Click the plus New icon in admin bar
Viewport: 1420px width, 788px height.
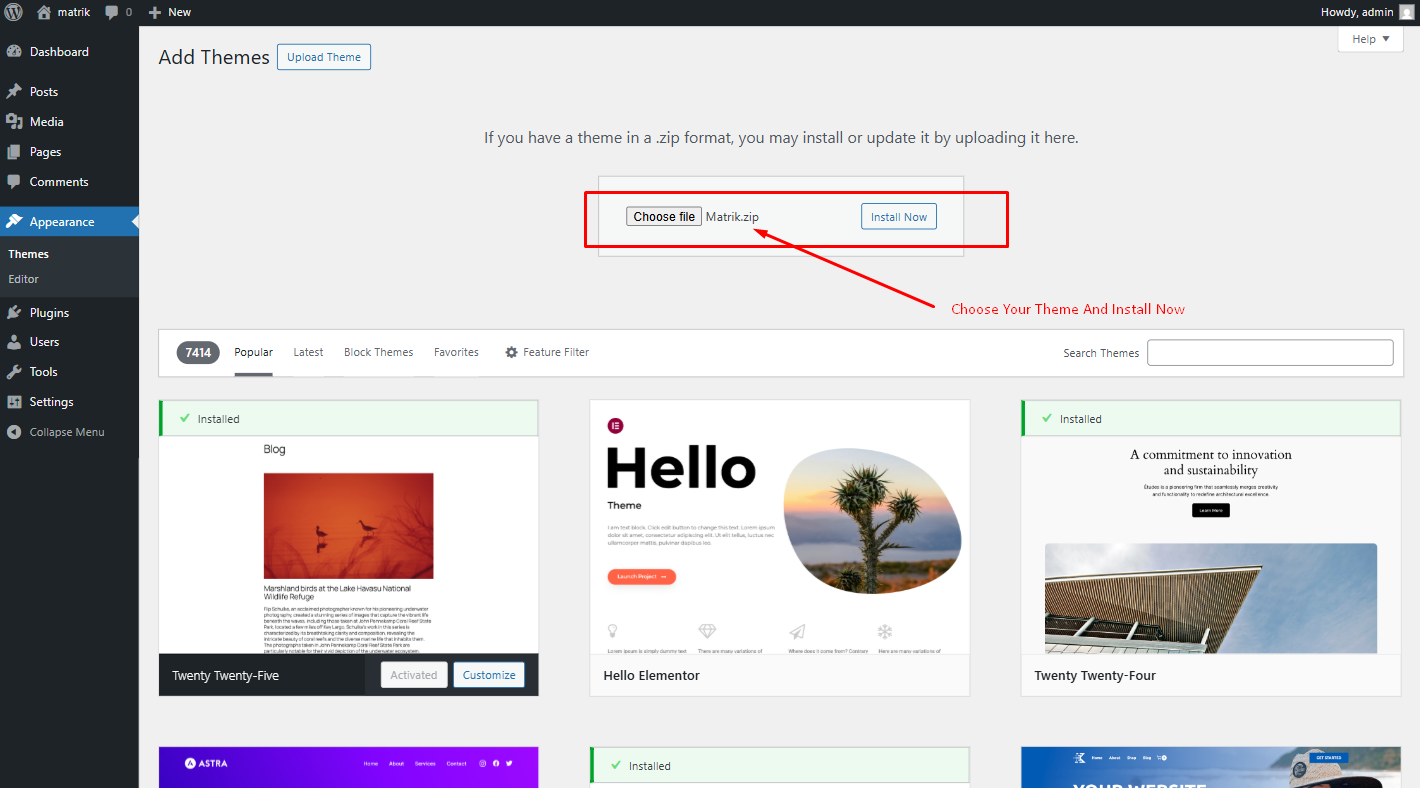pyautogui.click(x=154, y=12)
